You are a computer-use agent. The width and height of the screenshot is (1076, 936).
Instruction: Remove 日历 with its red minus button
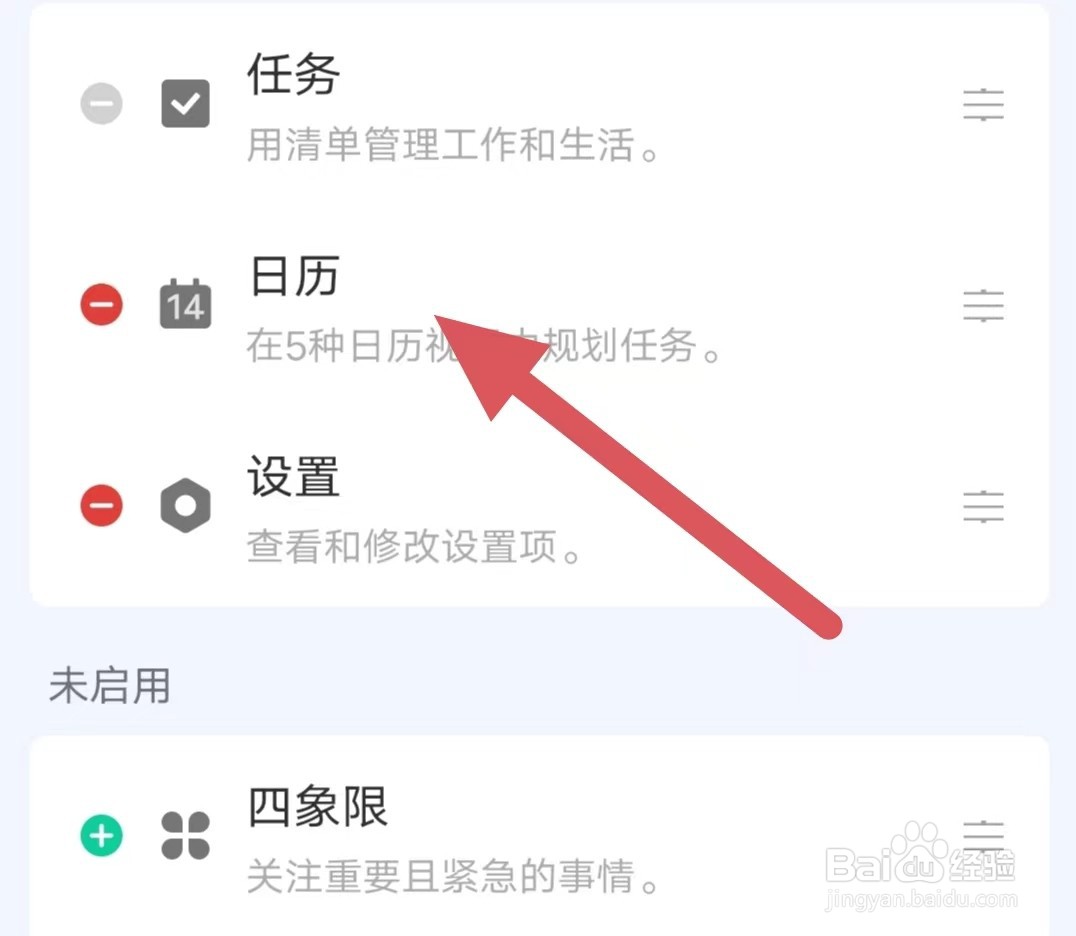[x=102, y=304]
